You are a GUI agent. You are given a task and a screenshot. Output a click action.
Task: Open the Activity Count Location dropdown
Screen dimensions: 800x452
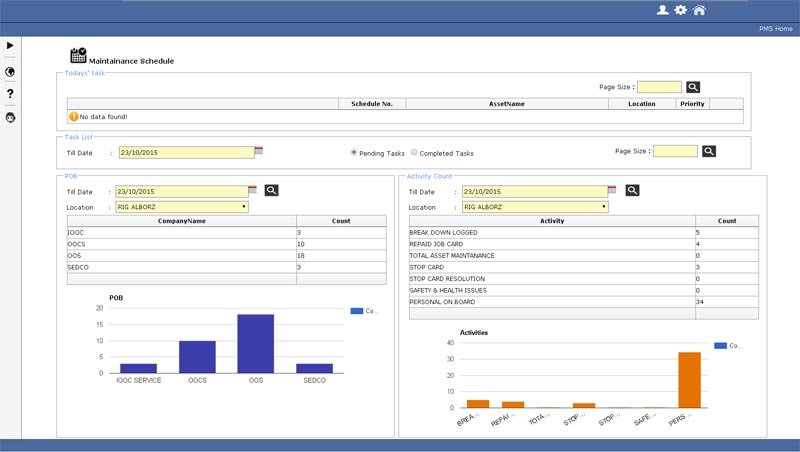pos(603,207)
